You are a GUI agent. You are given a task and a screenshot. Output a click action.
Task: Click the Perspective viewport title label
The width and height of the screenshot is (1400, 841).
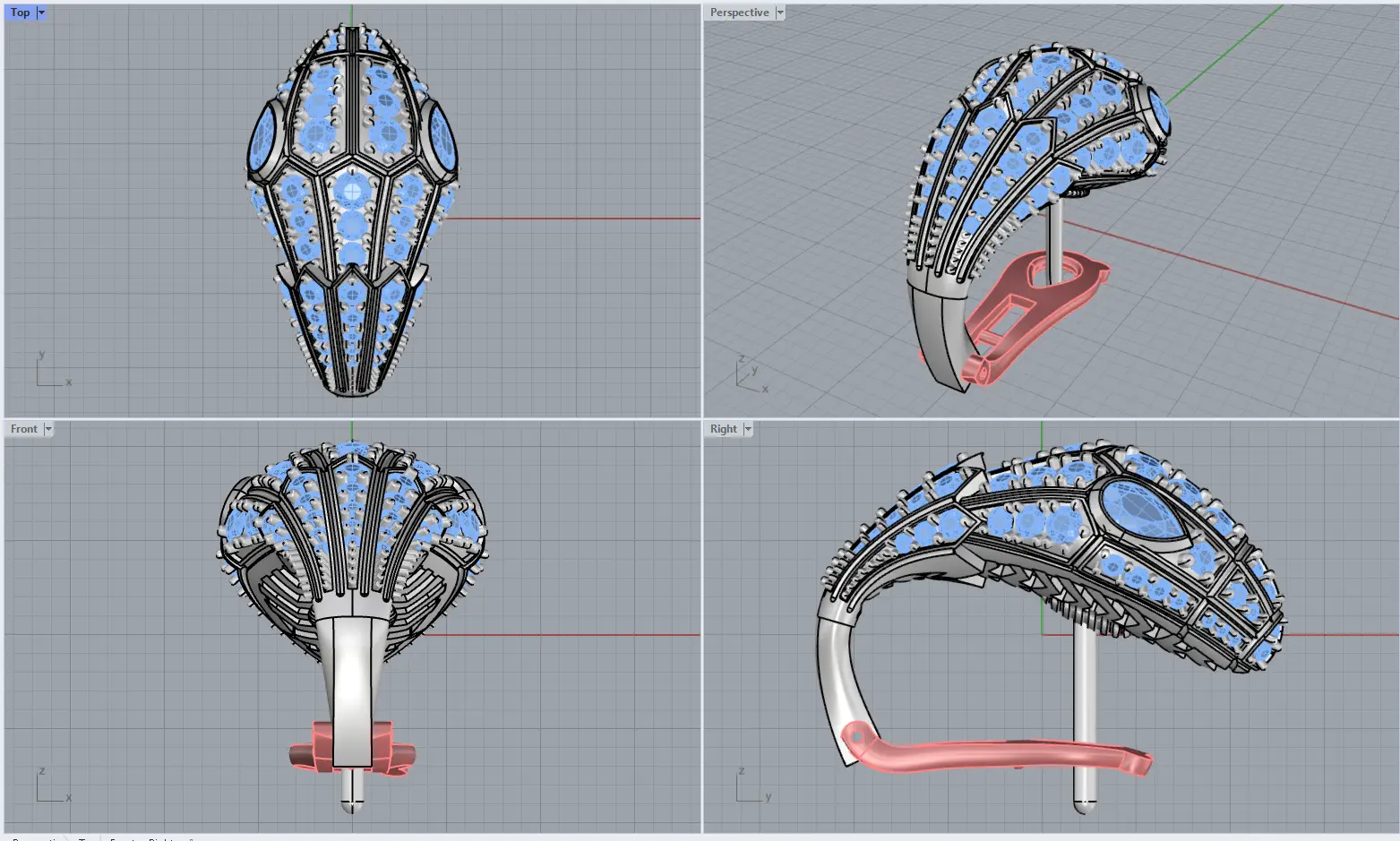739,13
